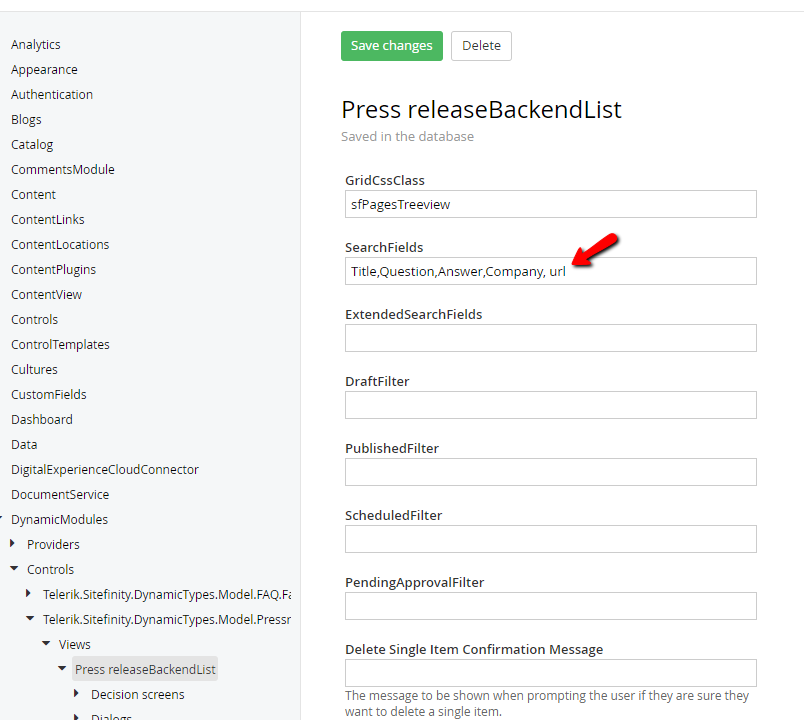Screen dimensions: 804x720
Task: Select the DynamicModules section
Action: 59,519
